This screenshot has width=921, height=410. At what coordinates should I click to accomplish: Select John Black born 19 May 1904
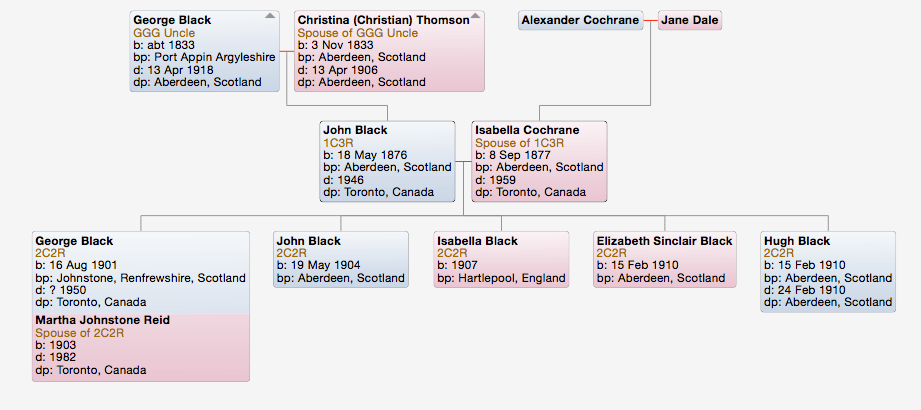point(341,260)
